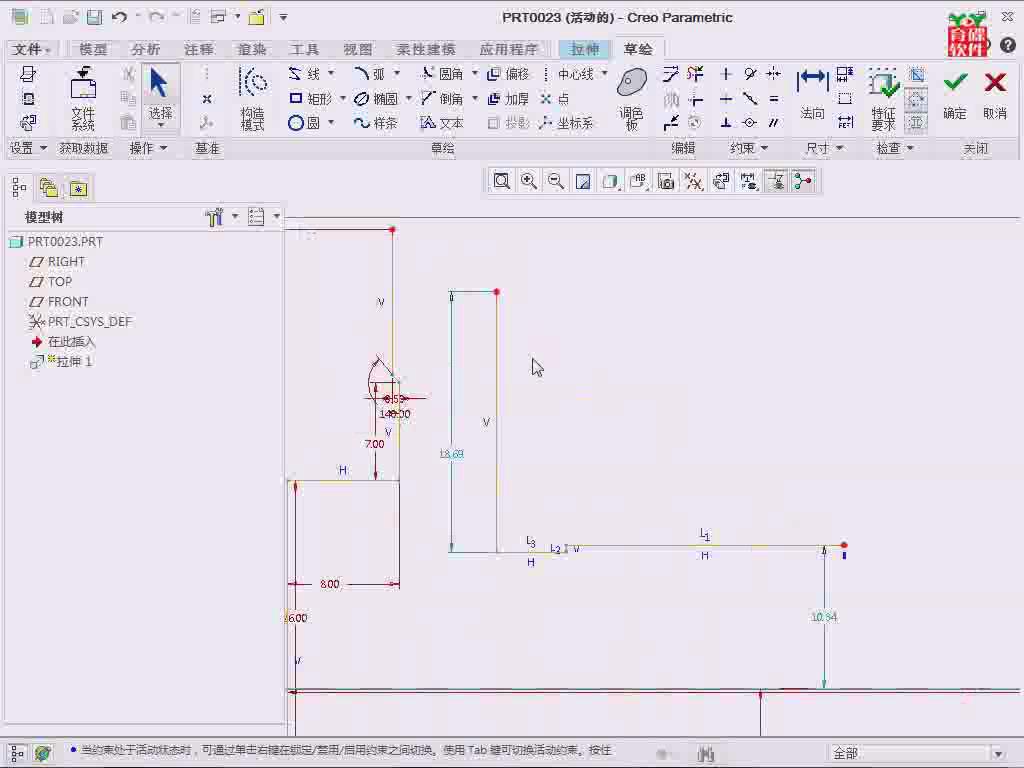
Task: Apply the Vertical constraint icon
Action: click(726, 74)
